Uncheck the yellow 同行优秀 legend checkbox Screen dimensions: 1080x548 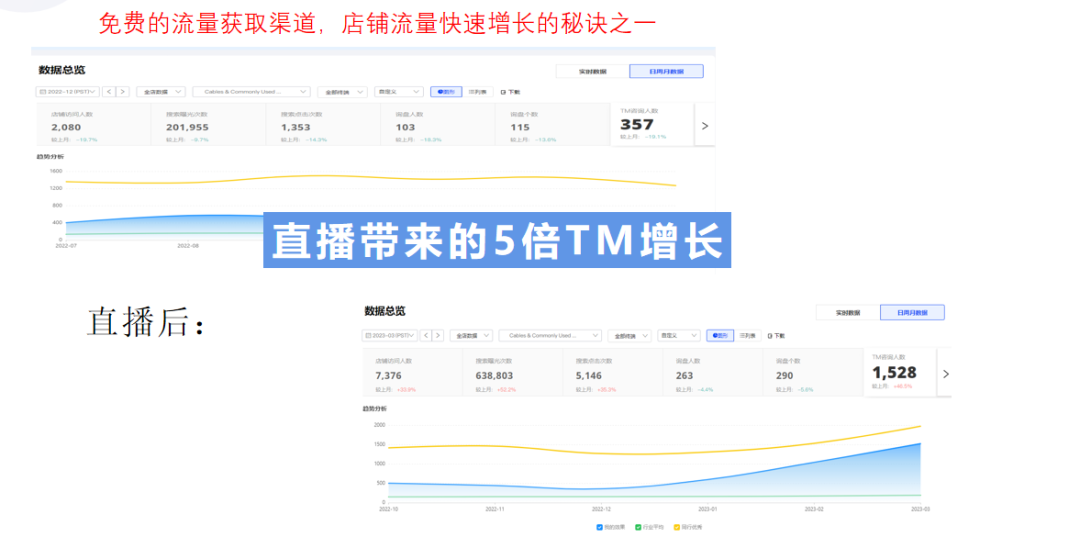(x=676, y=527)
